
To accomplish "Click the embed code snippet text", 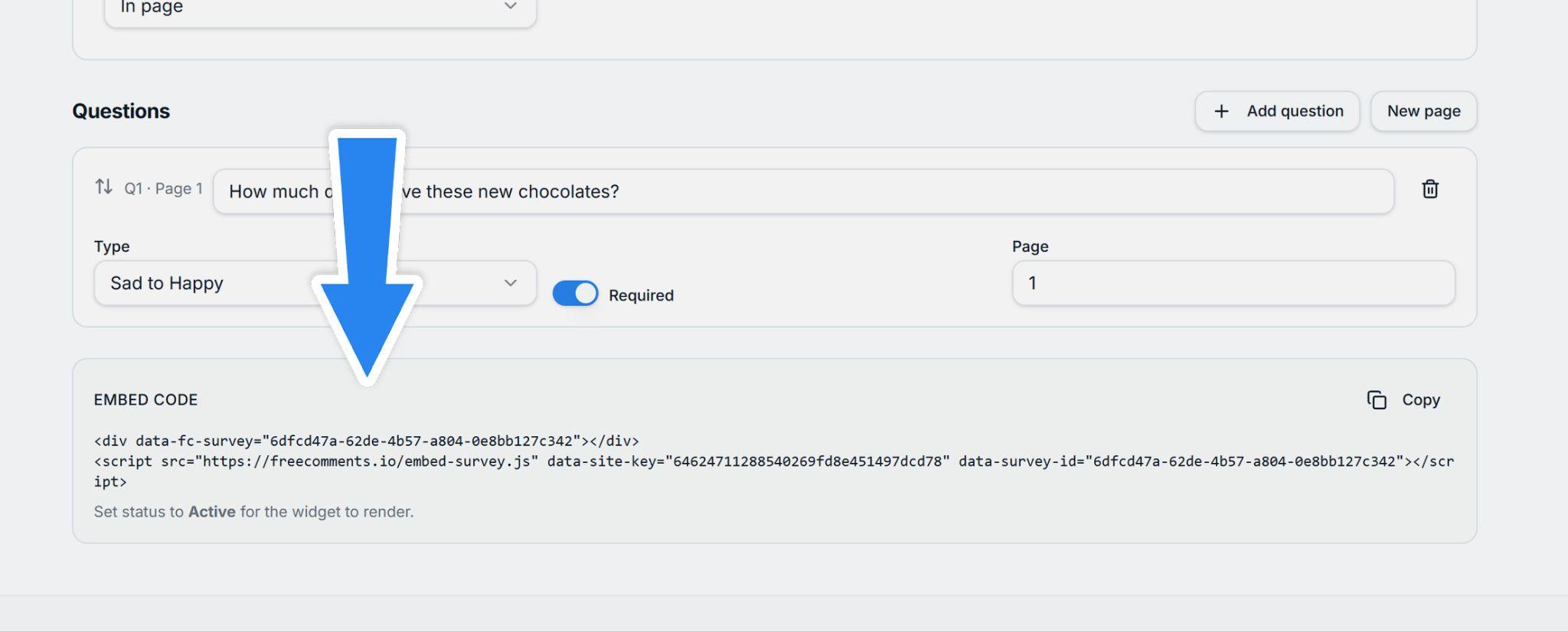I will [x=774, y=461].
